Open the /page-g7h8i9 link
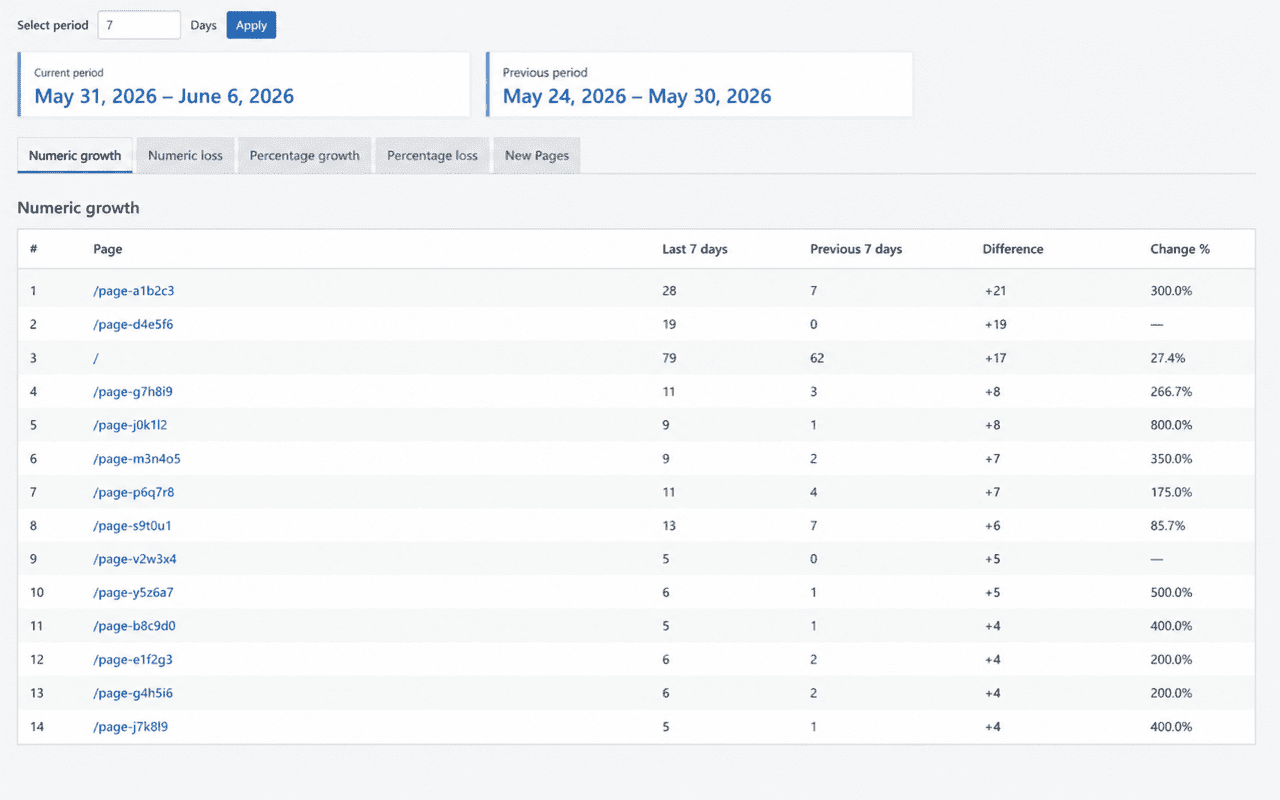Viewport: 1280px width, 800px height. (133, 392)
